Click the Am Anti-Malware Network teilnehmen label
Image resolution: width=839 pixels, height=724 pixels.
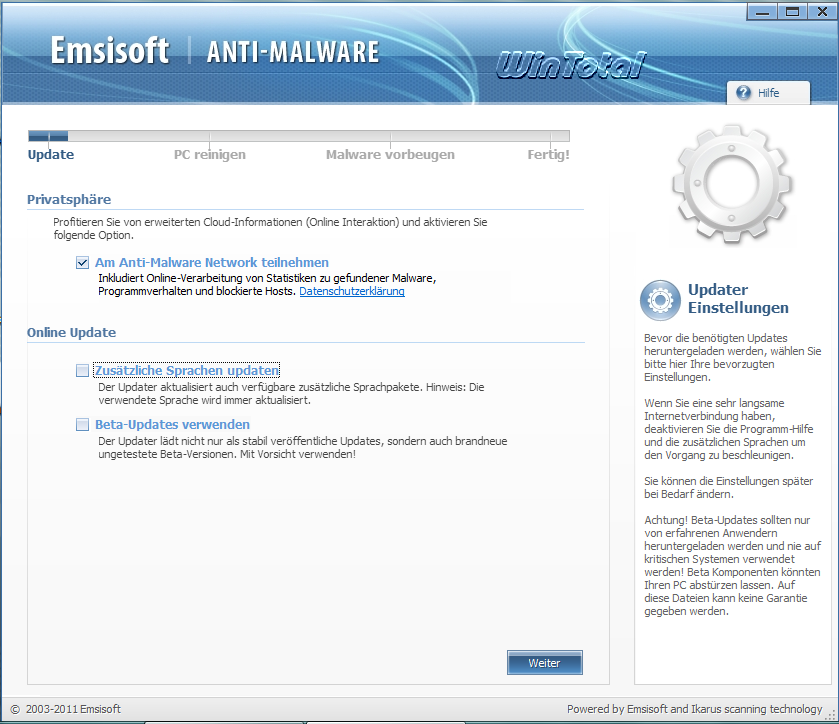tap(212, 263)
